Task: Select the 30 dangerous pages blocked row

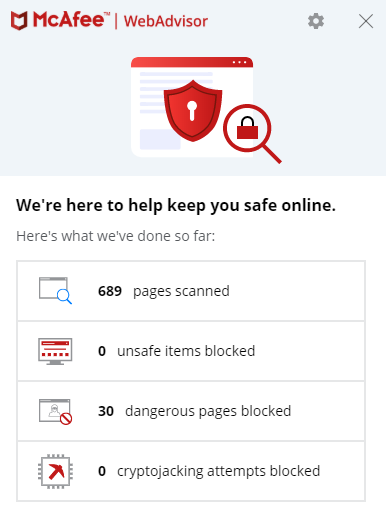Action: (191, 411)
